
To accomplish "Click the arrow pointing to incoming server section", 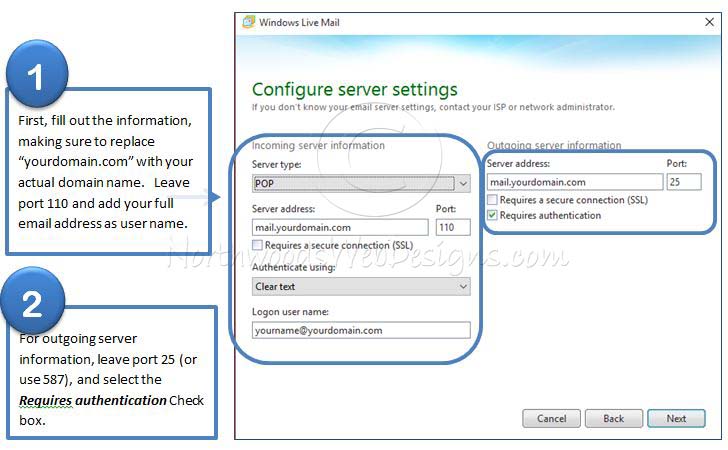I will [223, 197].
